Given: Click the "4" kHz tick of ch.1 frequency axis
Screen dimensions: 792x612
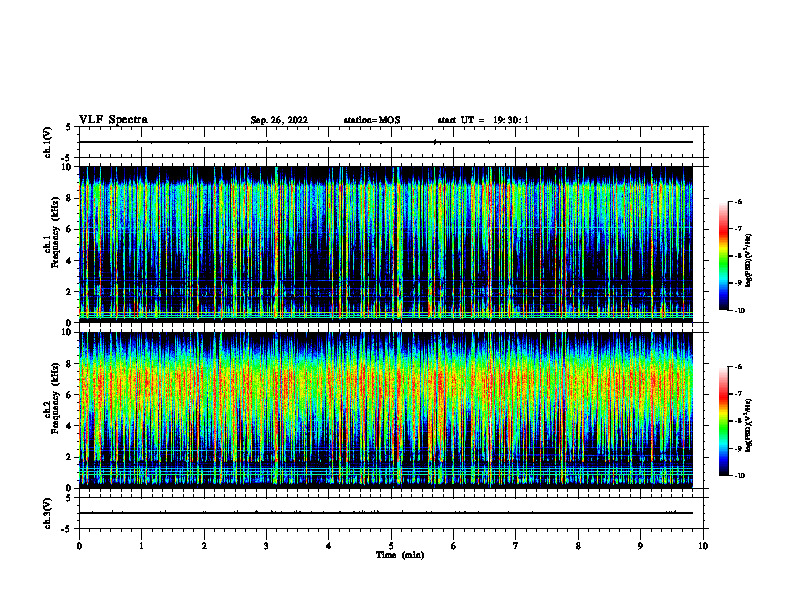Looking at the screenshot, I should [x=69, y=261].
